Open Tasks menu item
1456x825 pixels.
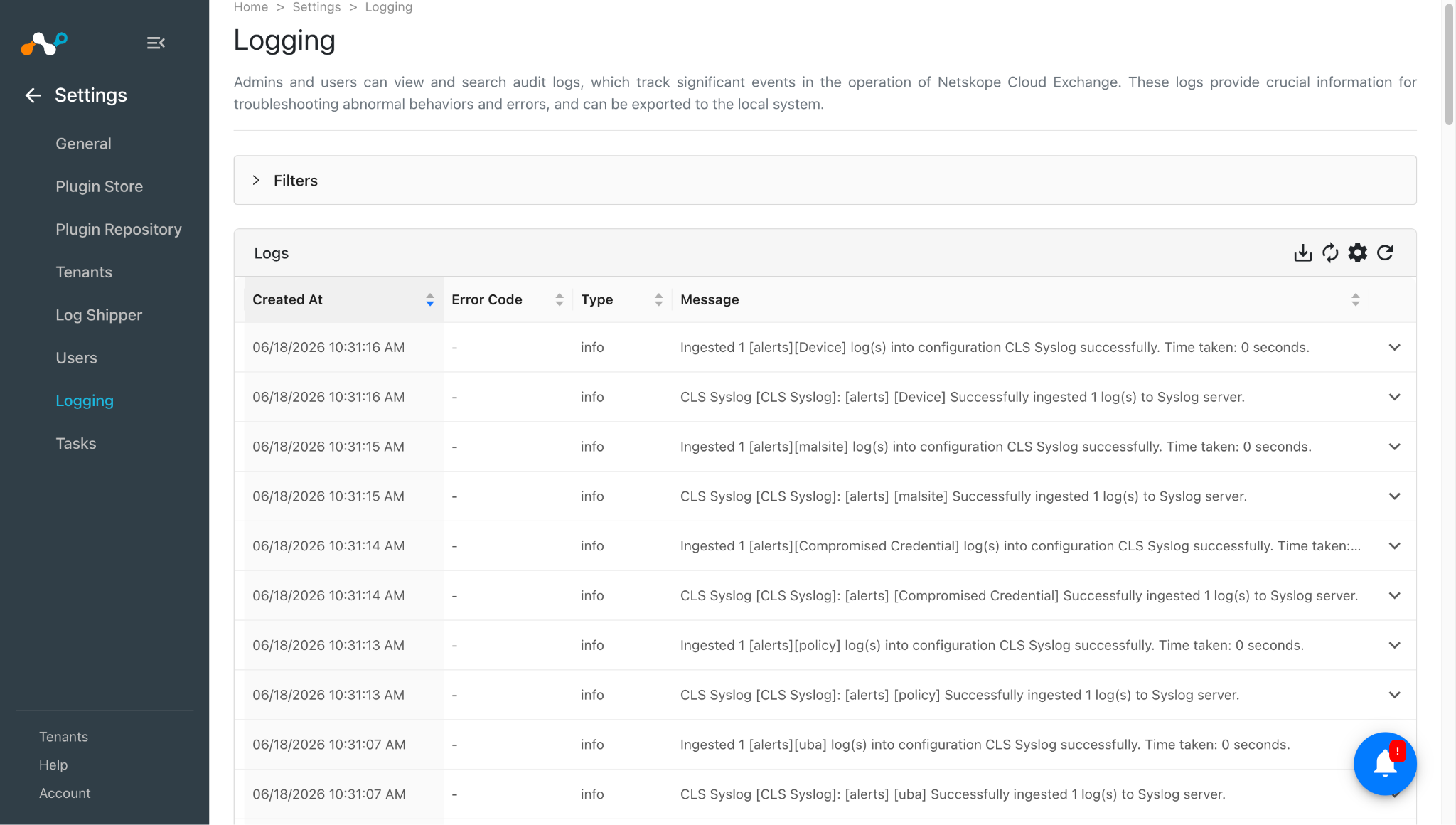pos(75,444)
